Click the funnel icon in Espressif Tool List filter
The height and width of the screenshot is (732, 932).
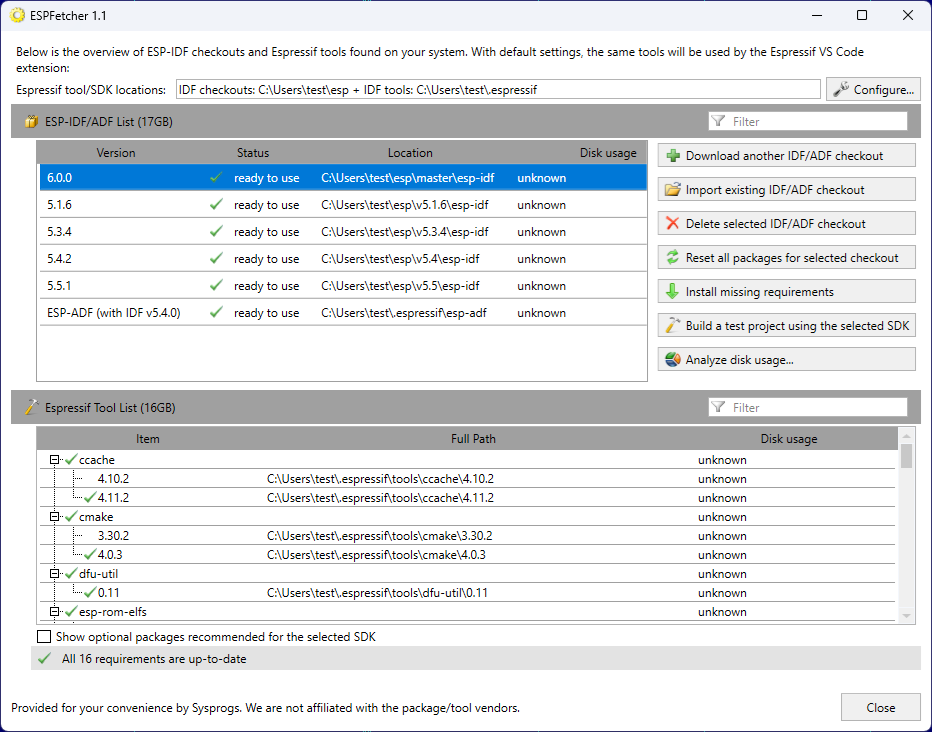(717, 407)
